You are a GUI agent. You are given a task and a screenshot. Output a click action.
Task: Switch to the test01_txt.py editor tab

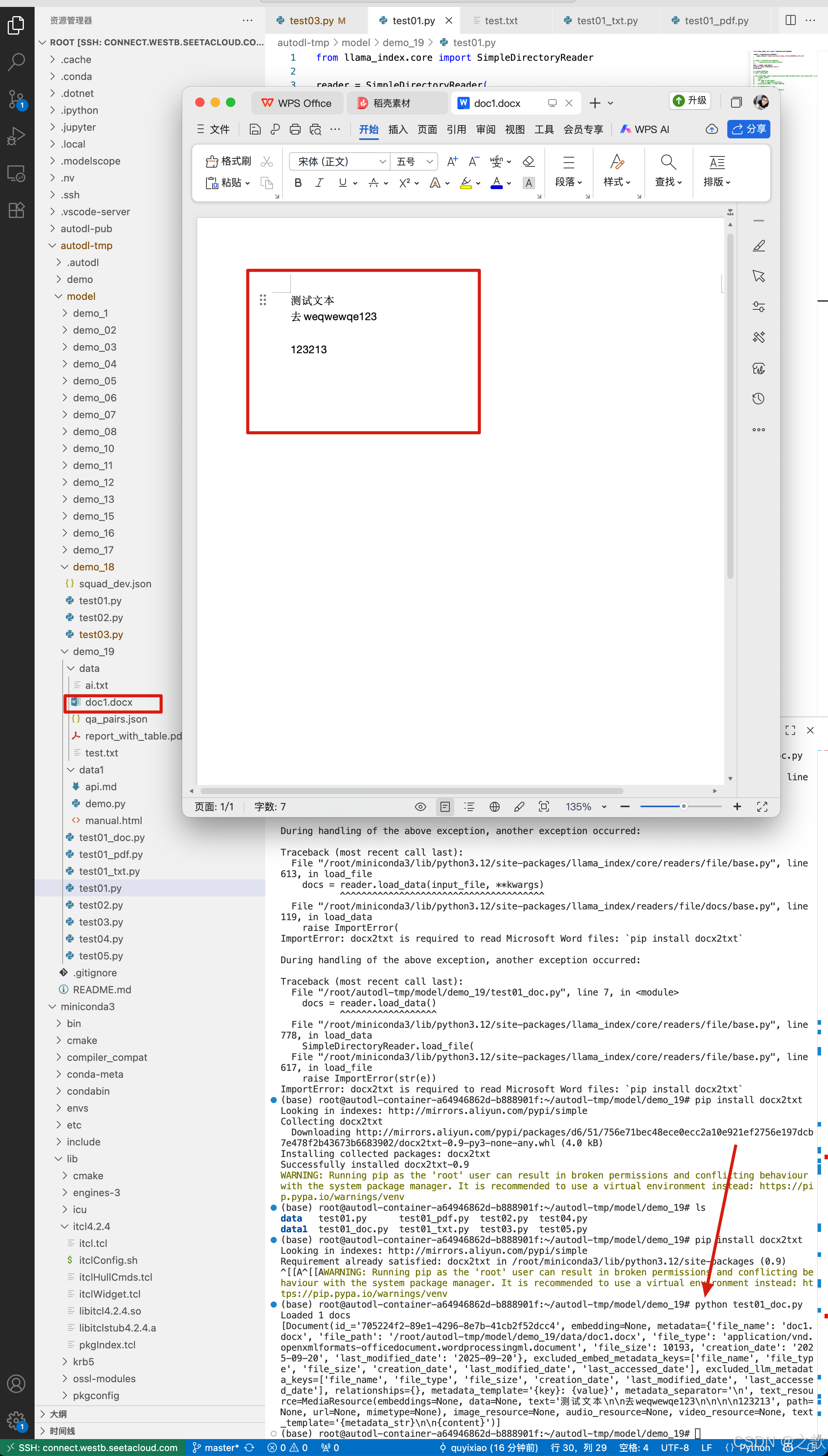607,21
